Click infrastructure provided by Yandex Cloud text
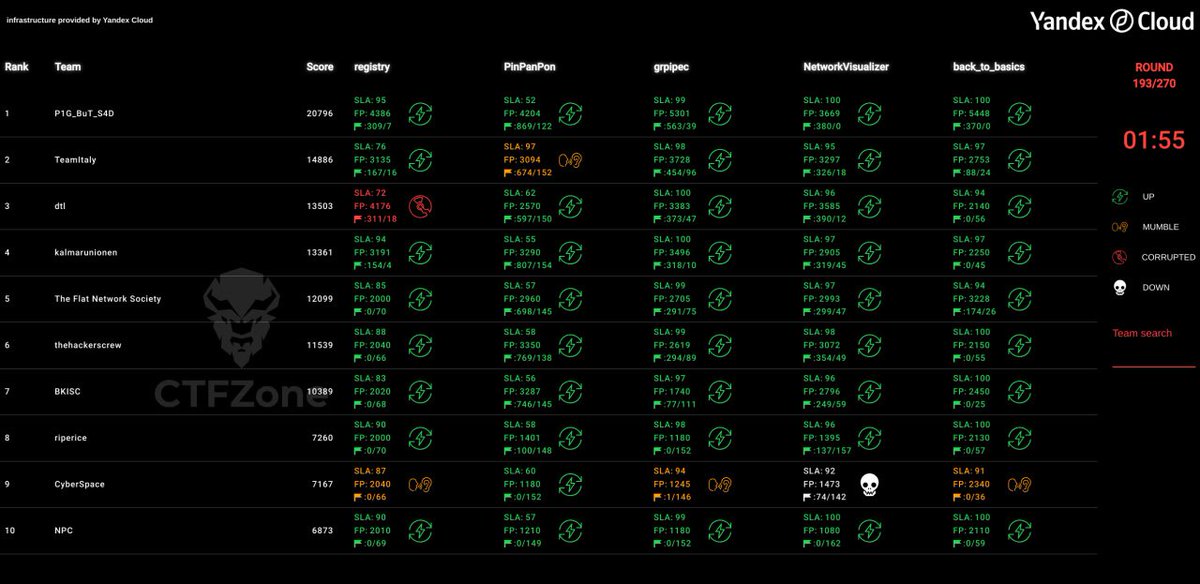1200x584 pixels. pos(79,20)
